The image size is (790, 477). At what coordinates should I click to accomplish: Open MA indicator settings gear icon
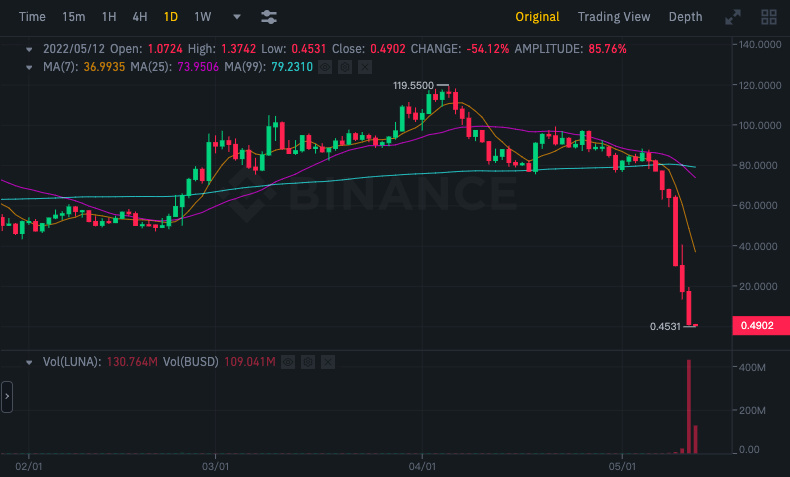[345, 67]
